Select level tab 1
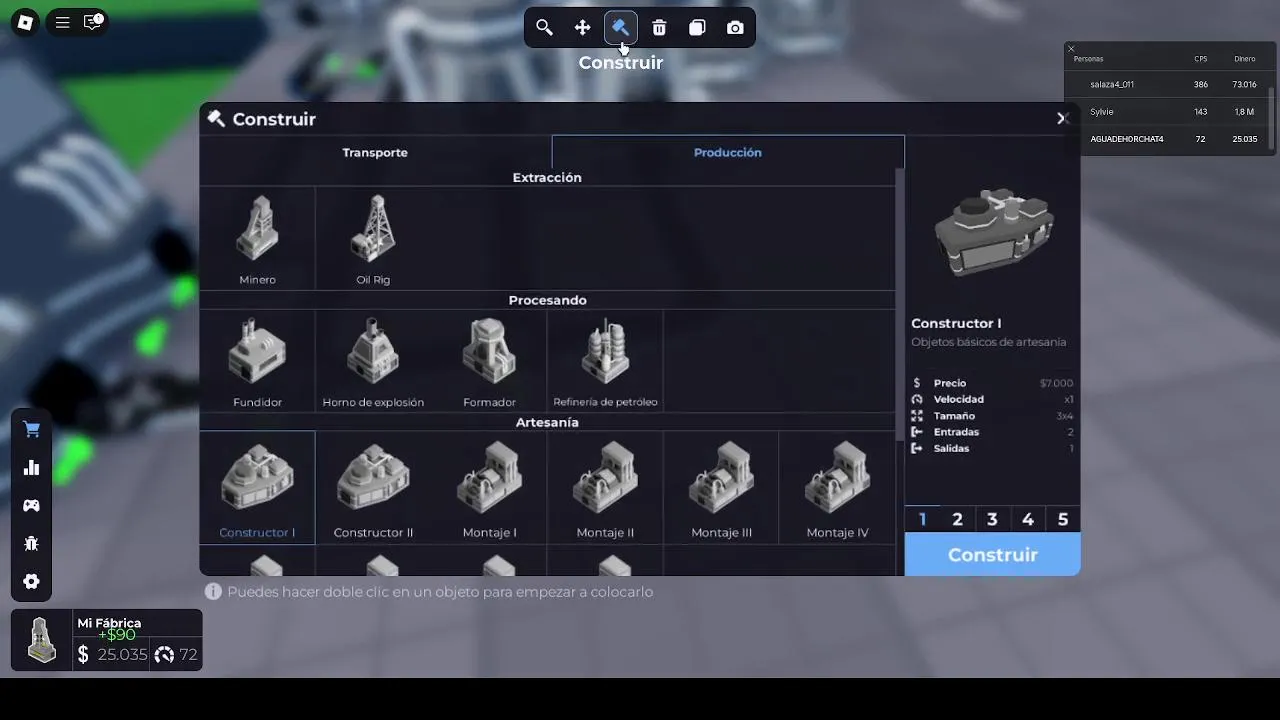The height and width of the screenshot is (720, 1280). [x=922, y=519]
